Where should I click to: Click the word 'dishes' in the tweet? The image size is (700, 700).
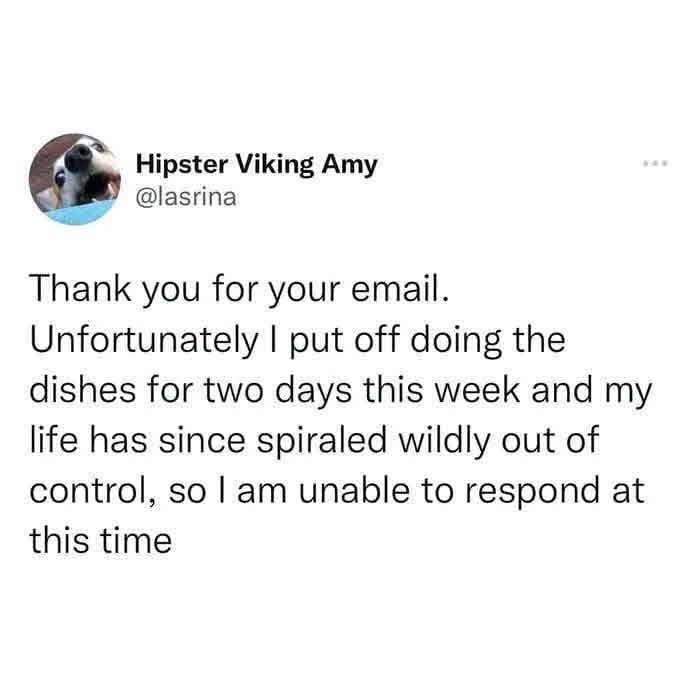[x=83, y=390]
